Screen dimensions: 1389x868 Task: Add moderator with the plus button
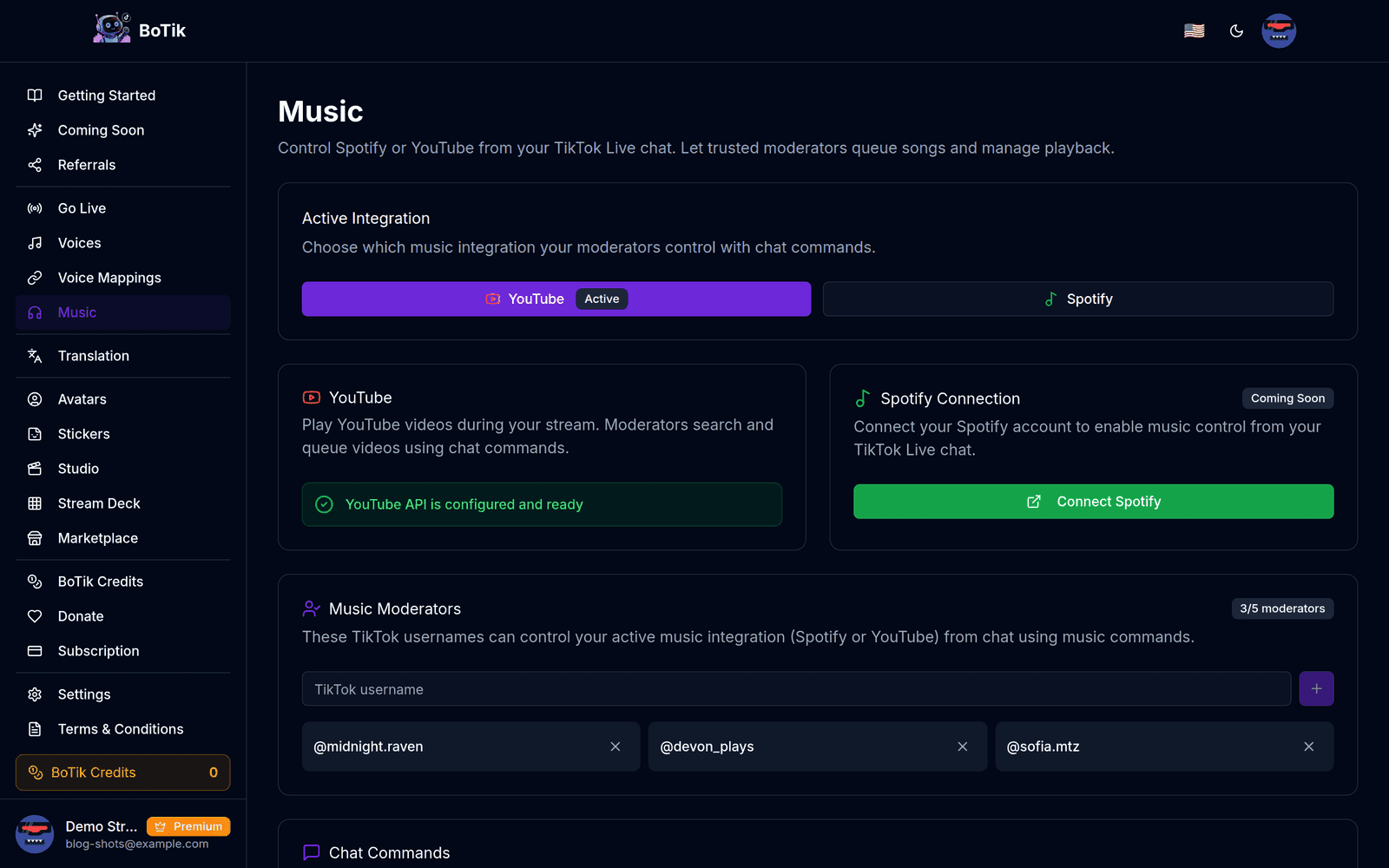[1316, 689]
